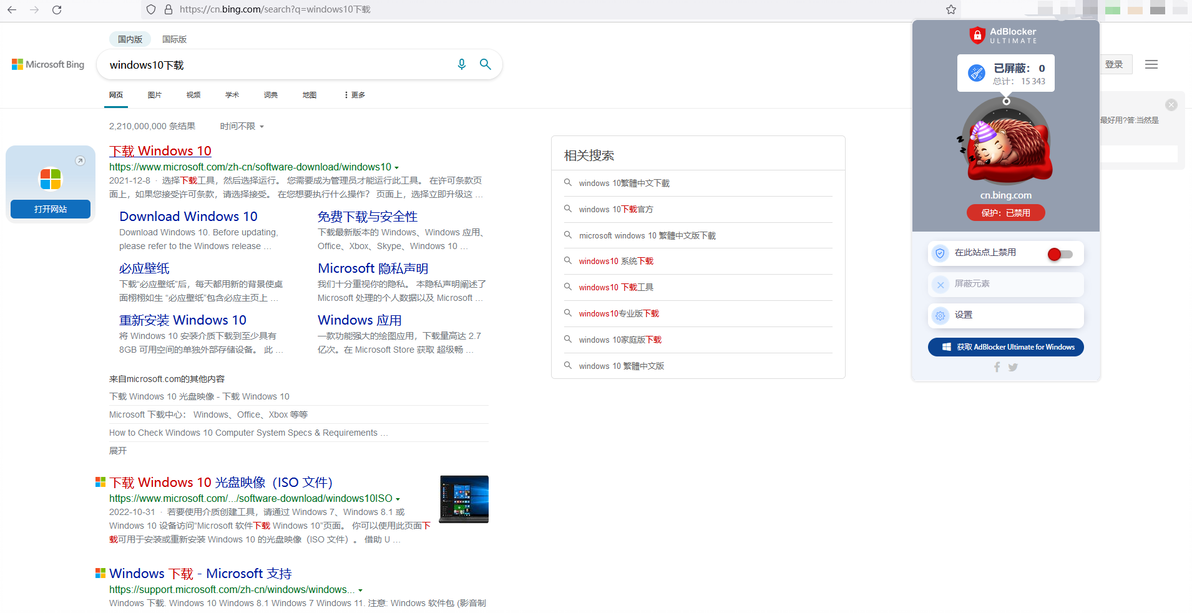Click related search windows10专业版下载
Image resolution: width=1192 pixels, height=613 pixels.
(x=619, y=313)
